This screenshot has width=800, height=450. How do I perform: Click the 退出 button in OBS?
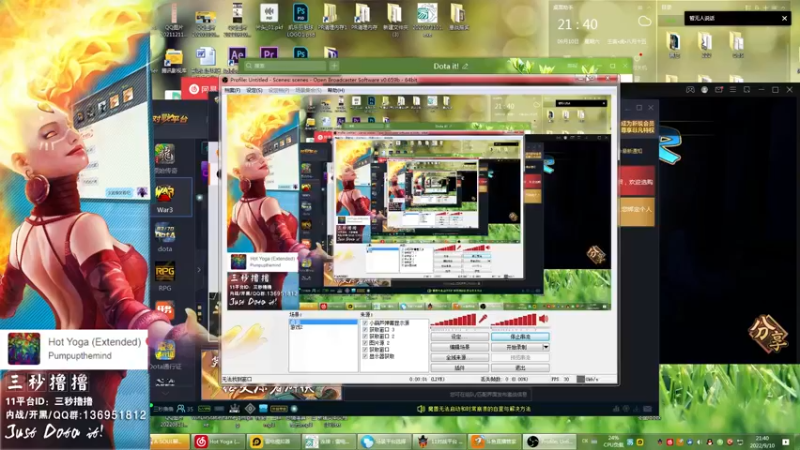520,367
